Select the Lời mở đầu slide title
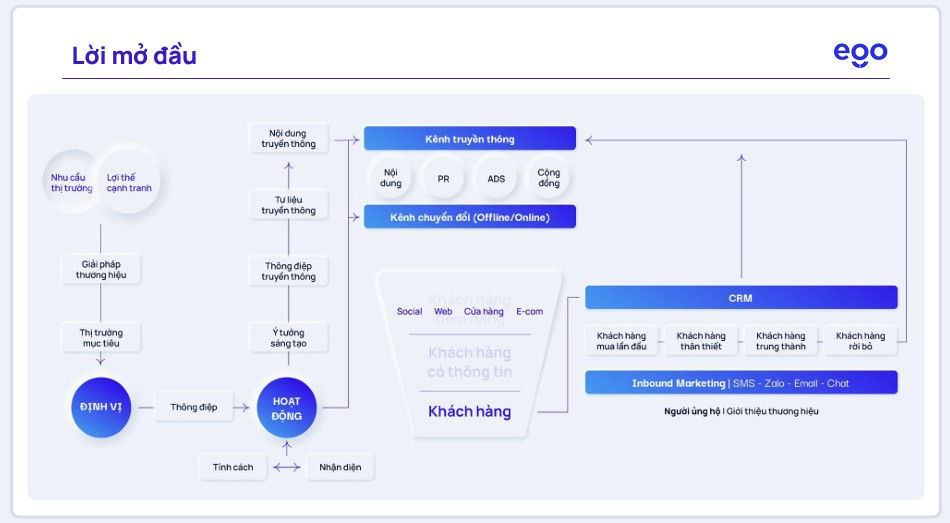This screenshot has width=950, height=523. tap(134, 56)
